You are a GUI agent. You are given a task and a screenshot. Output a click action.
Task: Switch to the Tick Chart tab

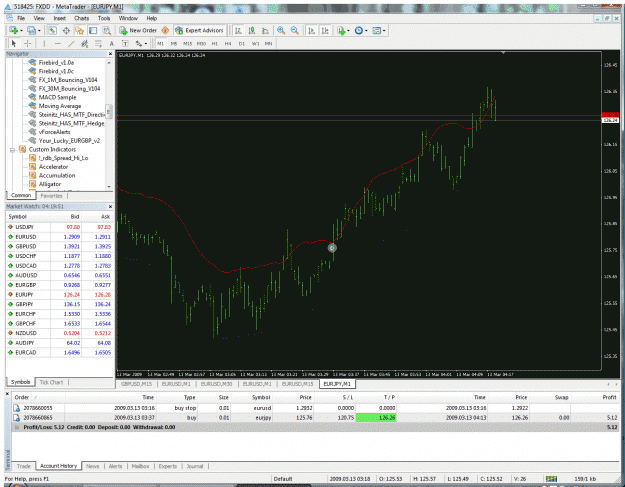(51, 382)
